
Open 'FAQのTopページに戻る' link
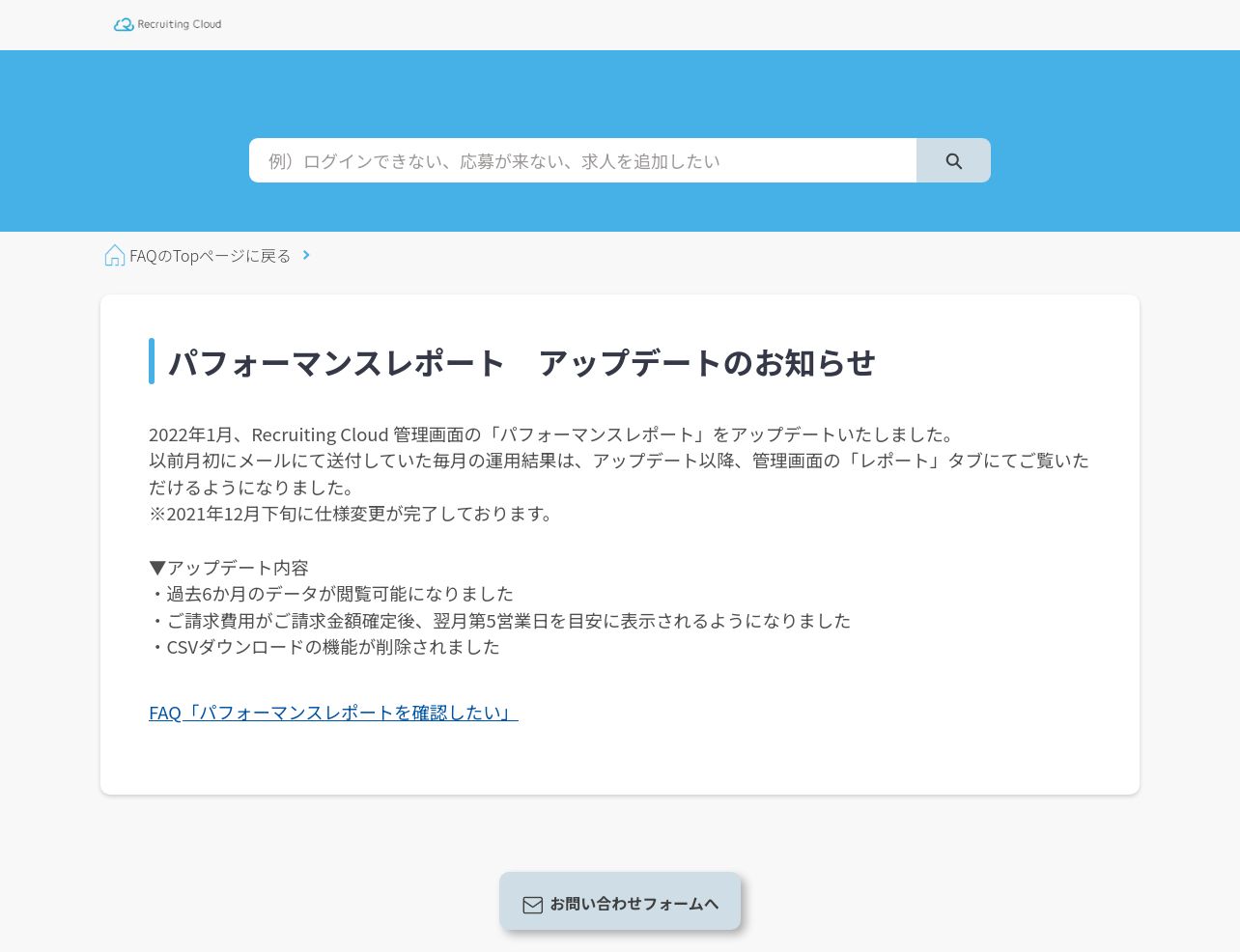click(x=210, y=256)
